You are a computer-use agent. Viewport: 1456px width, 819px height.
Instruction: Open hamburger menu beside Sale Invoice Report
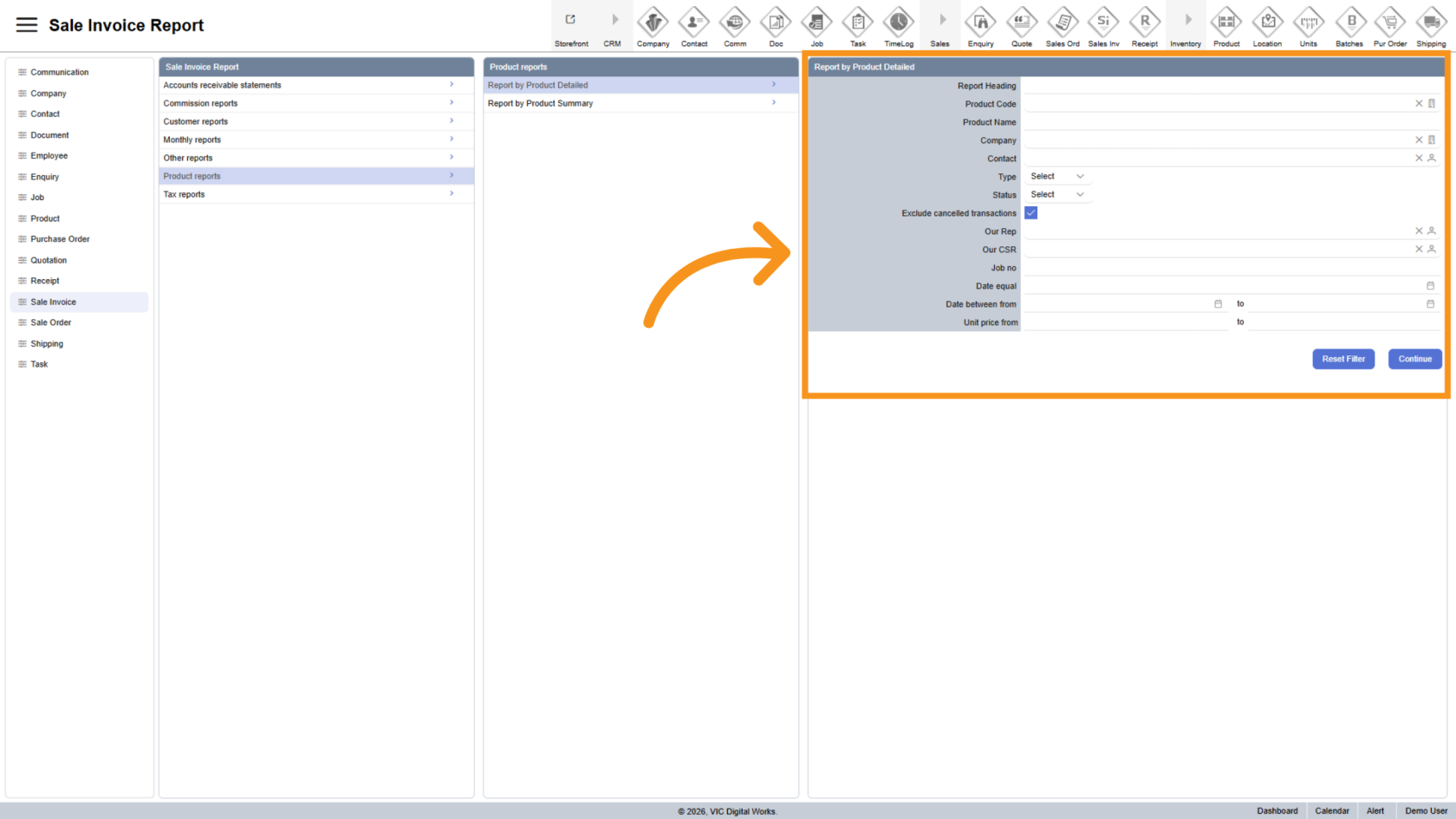27,25
